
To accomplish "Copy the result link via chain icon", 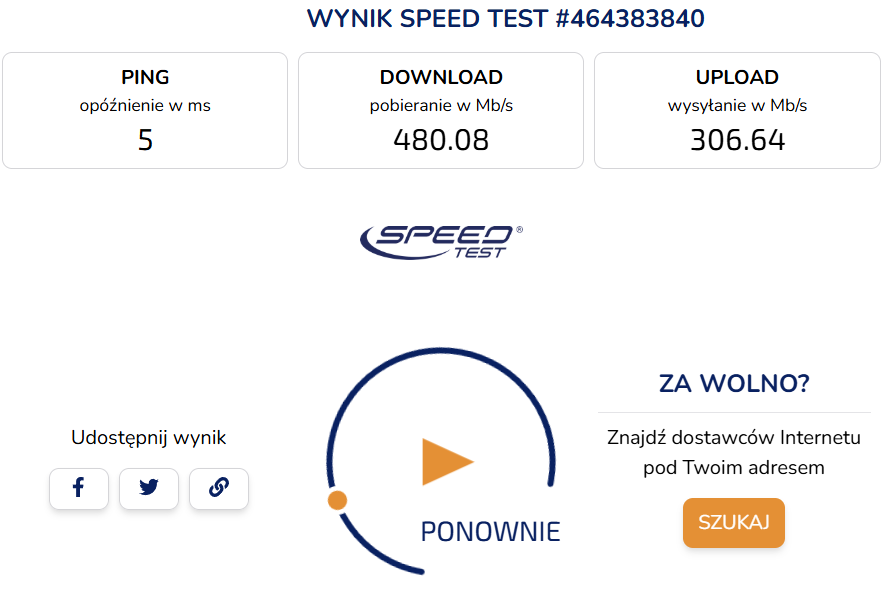I will tap(219, 488).
